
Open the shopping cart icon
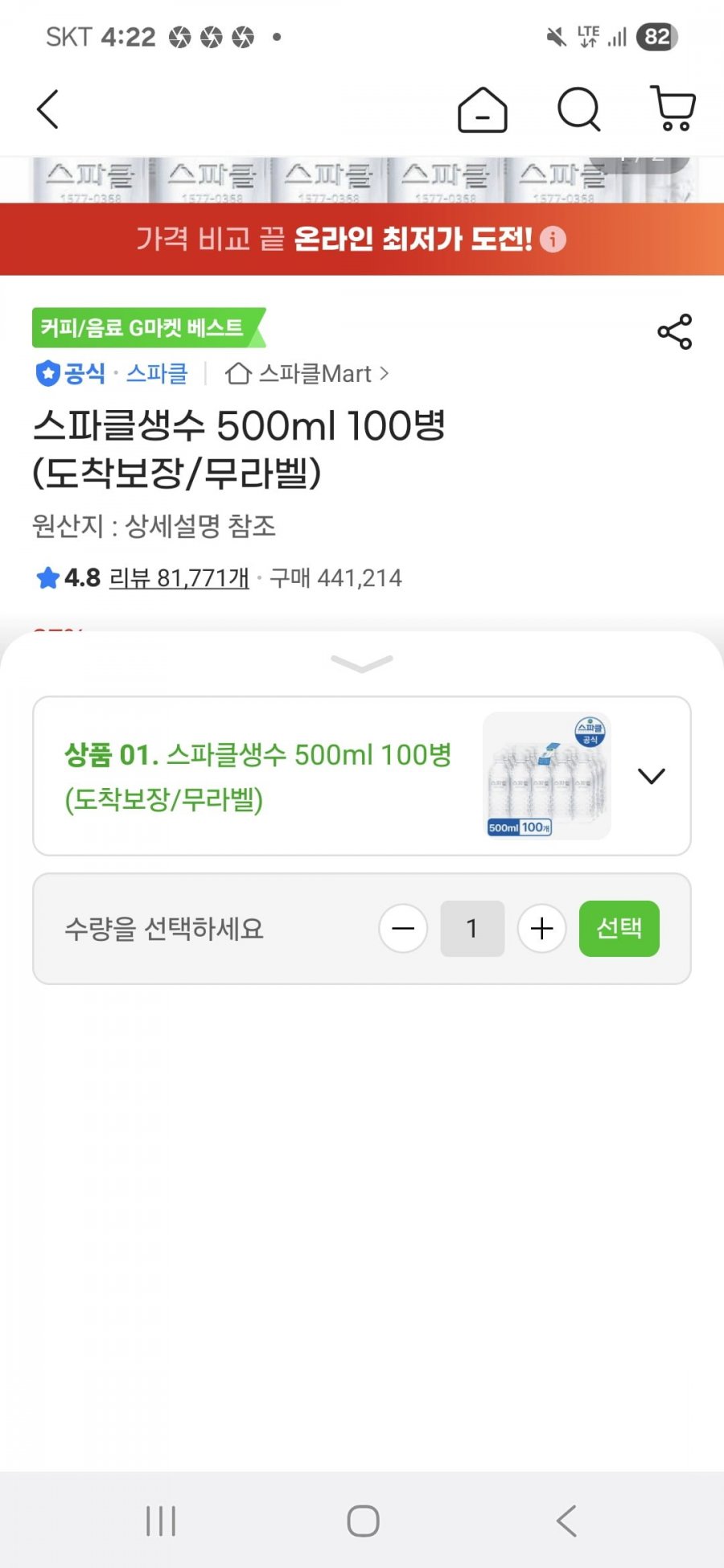point(673,109)
